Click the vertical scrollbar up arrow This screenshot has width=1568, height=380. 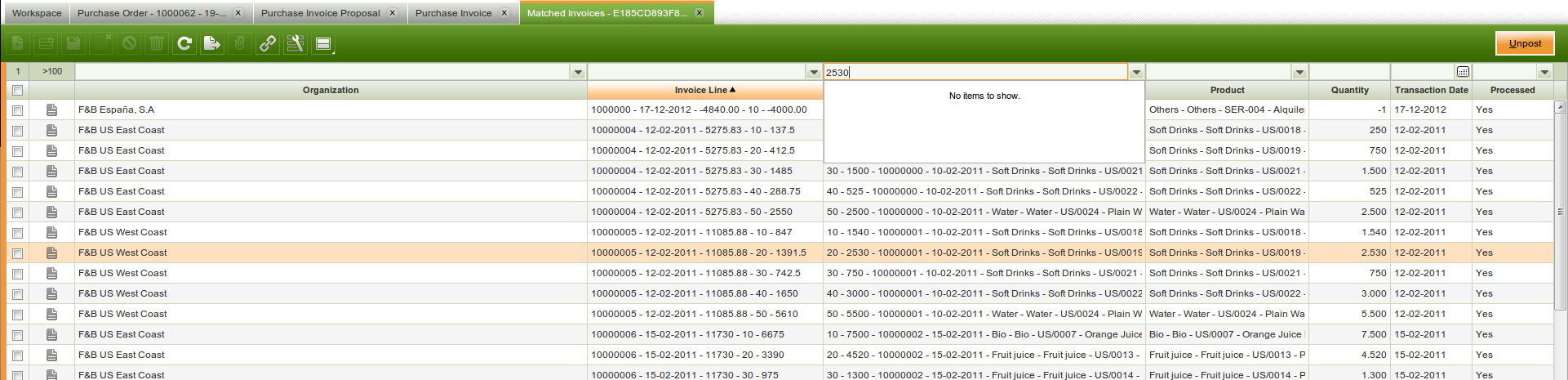click(1561, 106)
